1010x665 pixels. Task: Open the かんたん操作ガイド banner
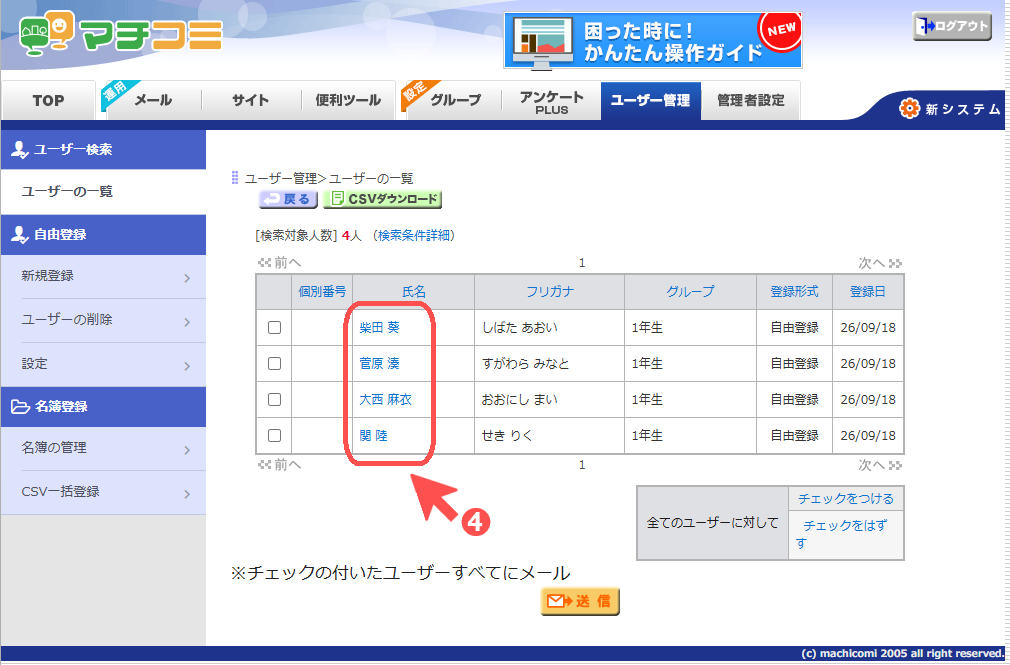pos(653,41)
